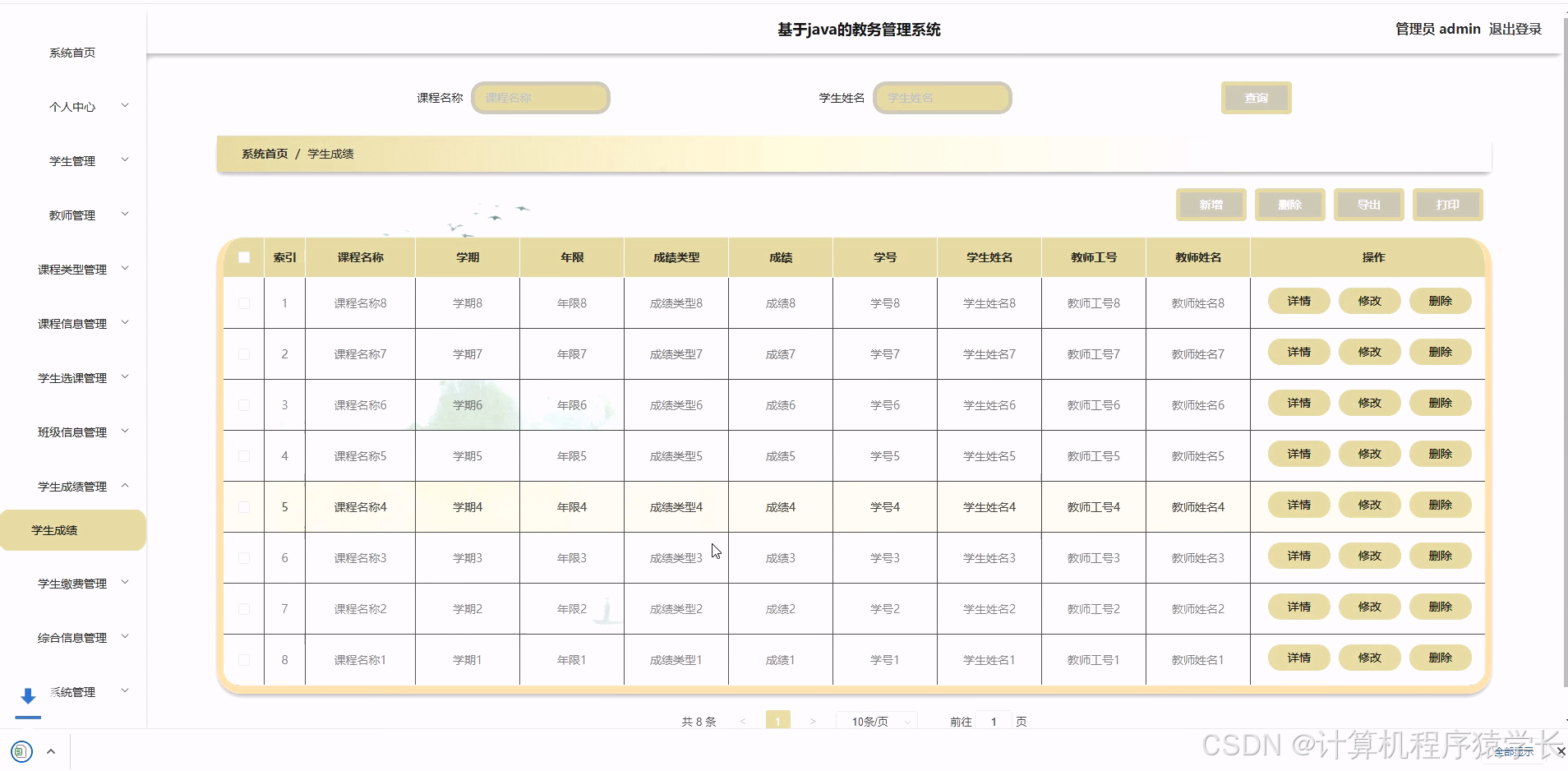Click the 课程名称 search input field
The width and height of the screenshot is (1568, 771).
[x=540, y=97]
